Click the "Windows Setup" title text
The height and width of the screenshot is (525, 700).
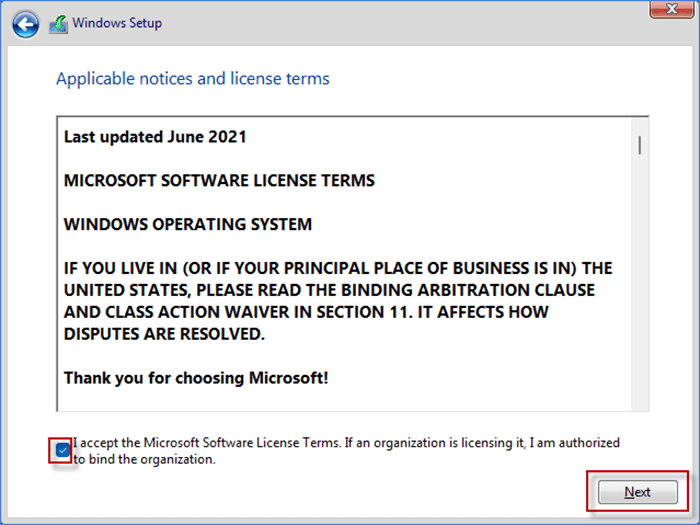(117, 23)
